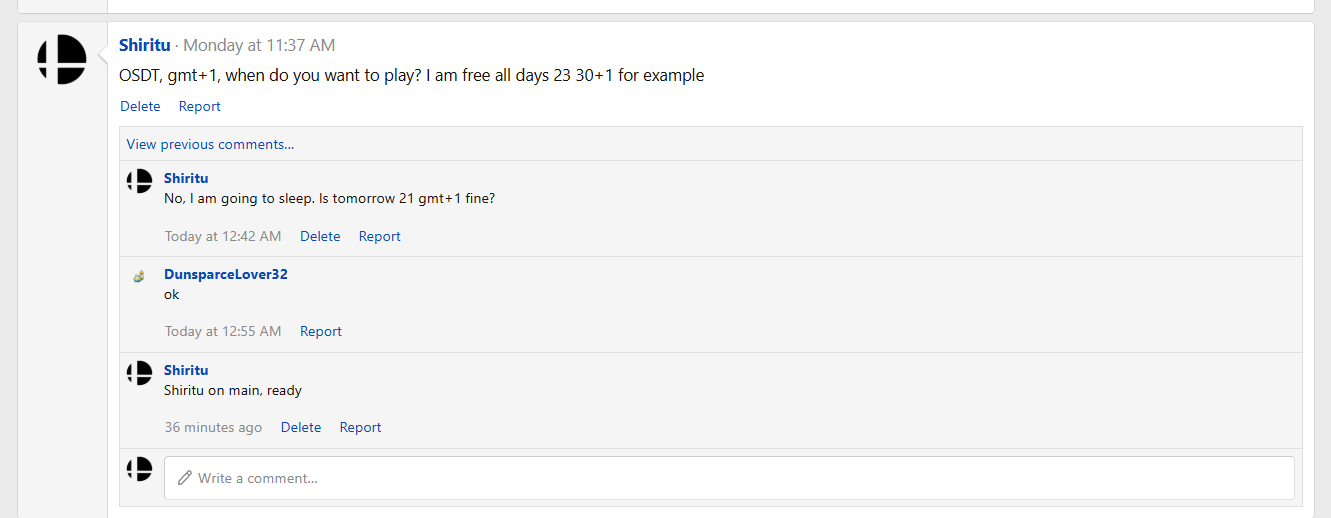
Task: Delete the 12:42 AM comment
Action: [x=320, y=236]
